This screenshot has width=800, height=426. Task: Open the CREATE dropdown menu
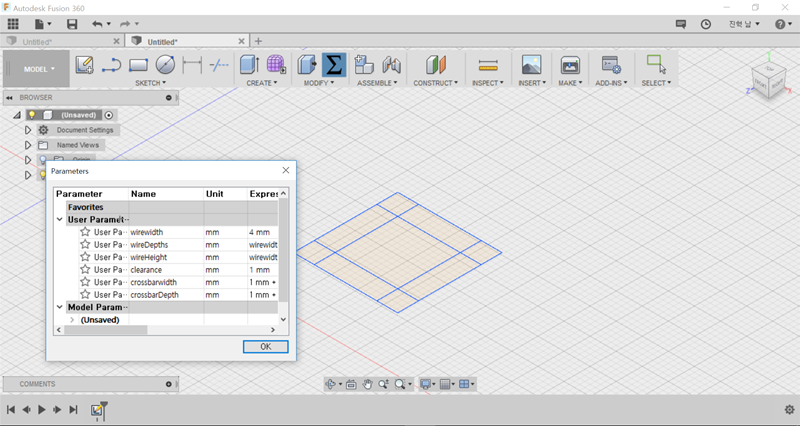tap(262, 83)
